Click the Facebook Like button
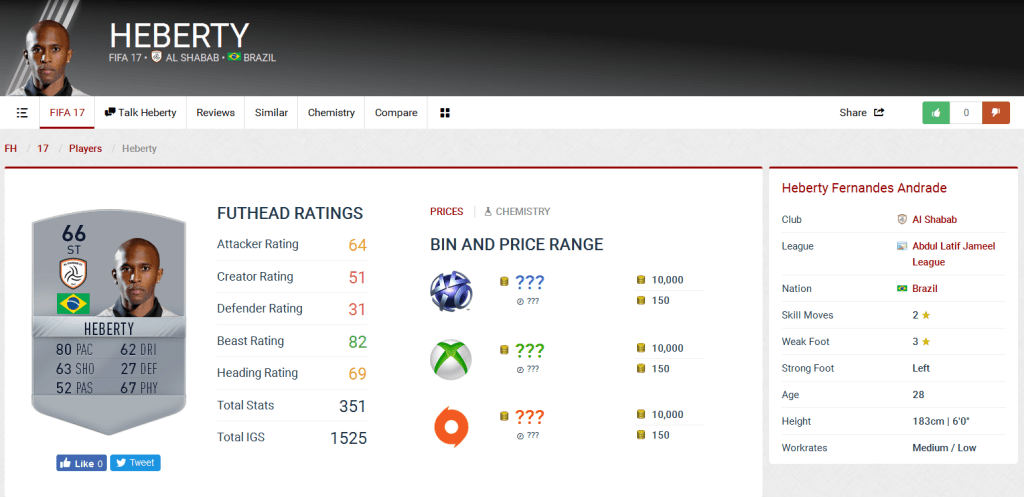The image size is (1024, 497). (81, 463)
